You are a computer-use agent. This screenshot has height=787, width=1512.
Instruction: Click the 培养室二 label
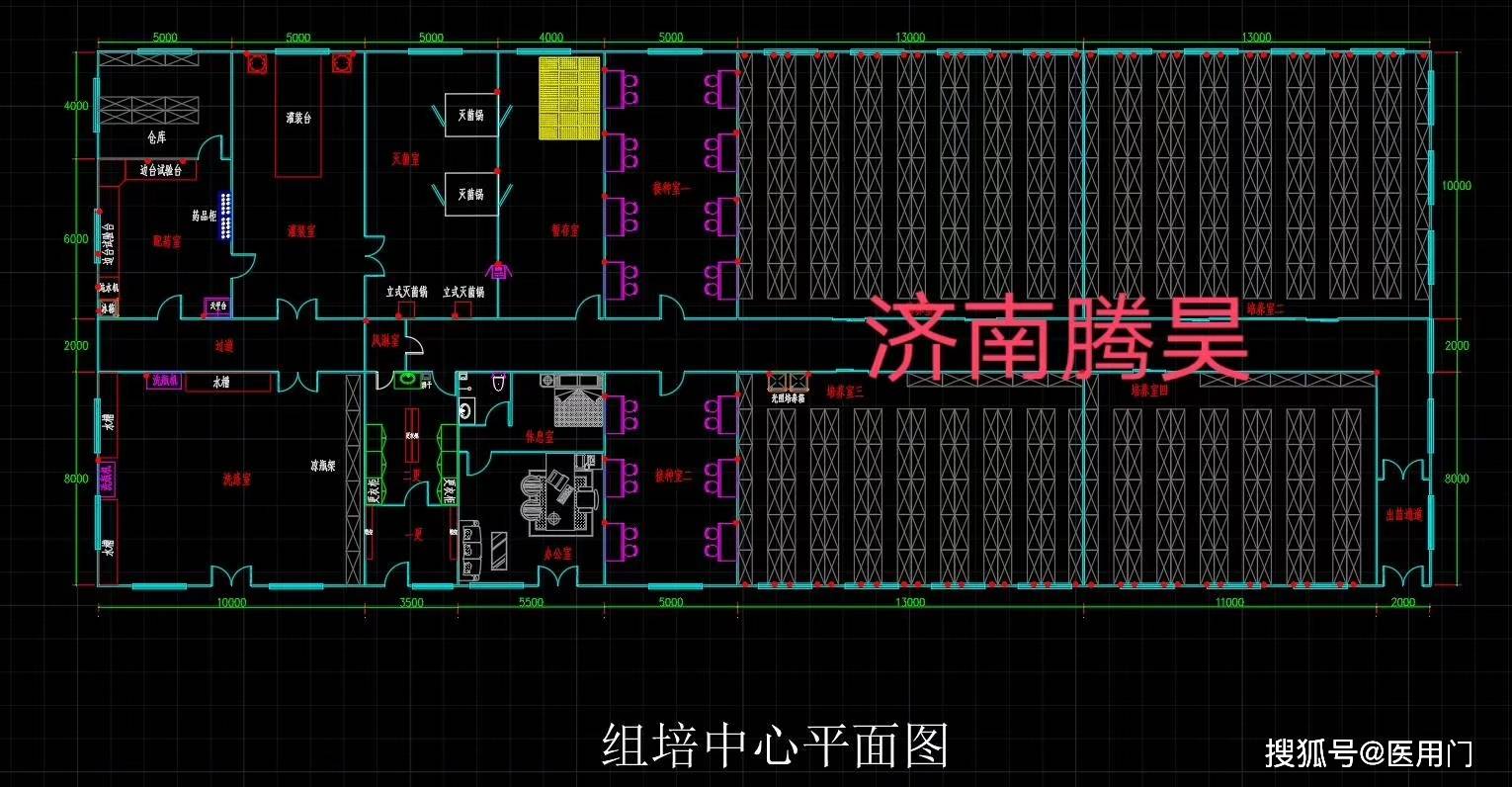coord(1265,307)
